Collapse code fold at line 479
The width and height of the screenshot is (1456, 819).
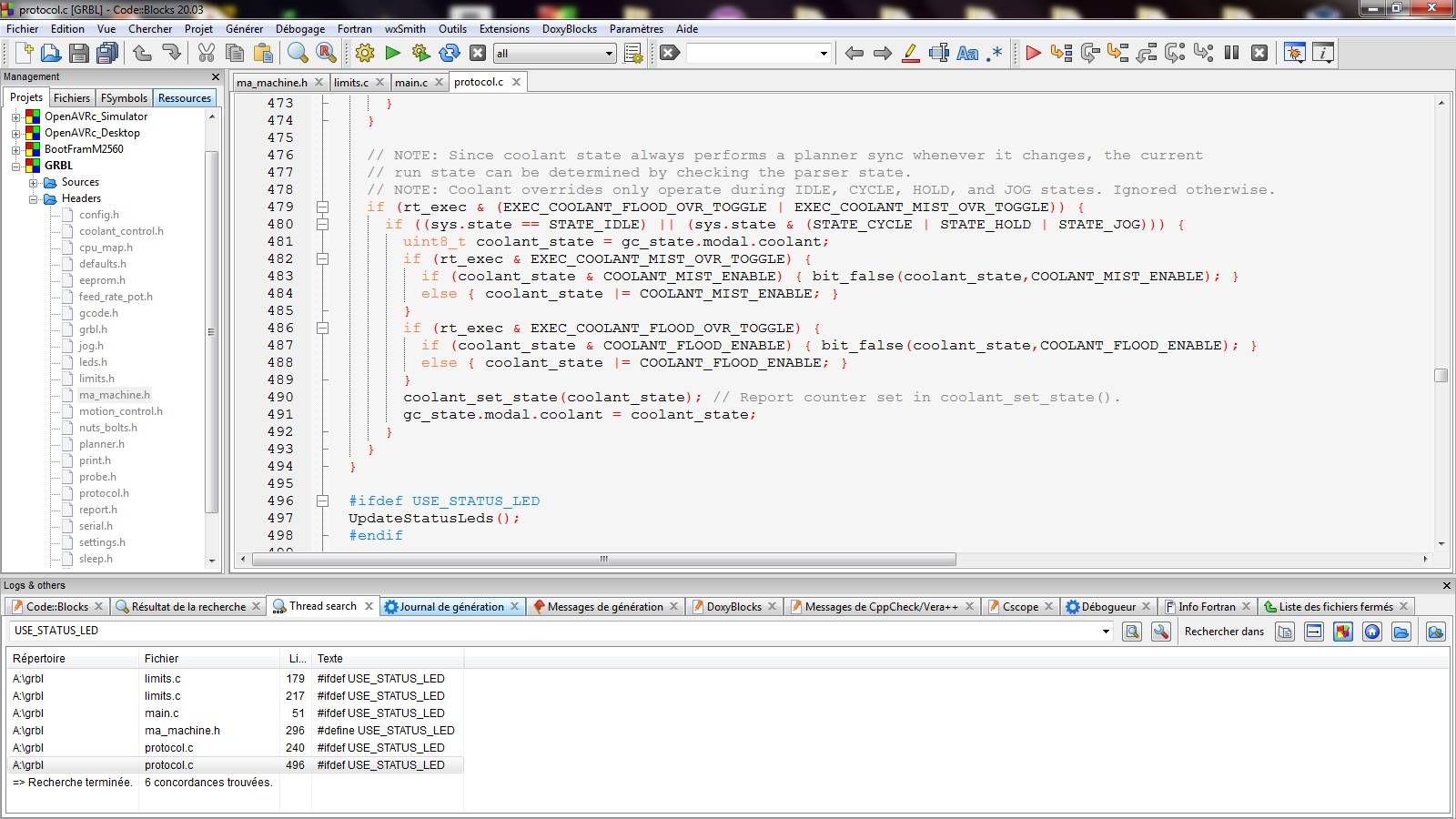322,207
